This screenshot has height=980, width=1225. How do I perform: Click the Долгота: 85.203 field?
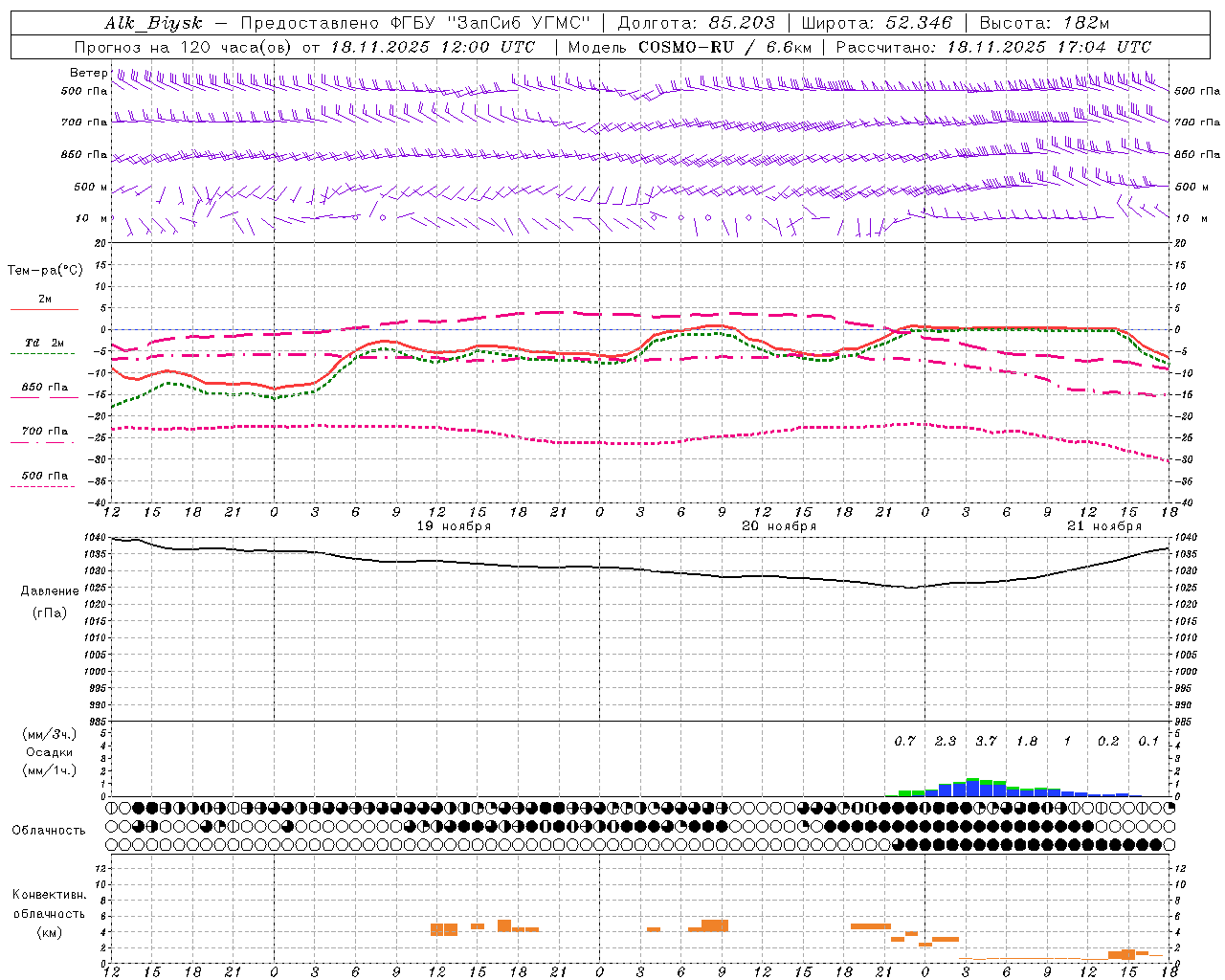click(x=697, y=23)
